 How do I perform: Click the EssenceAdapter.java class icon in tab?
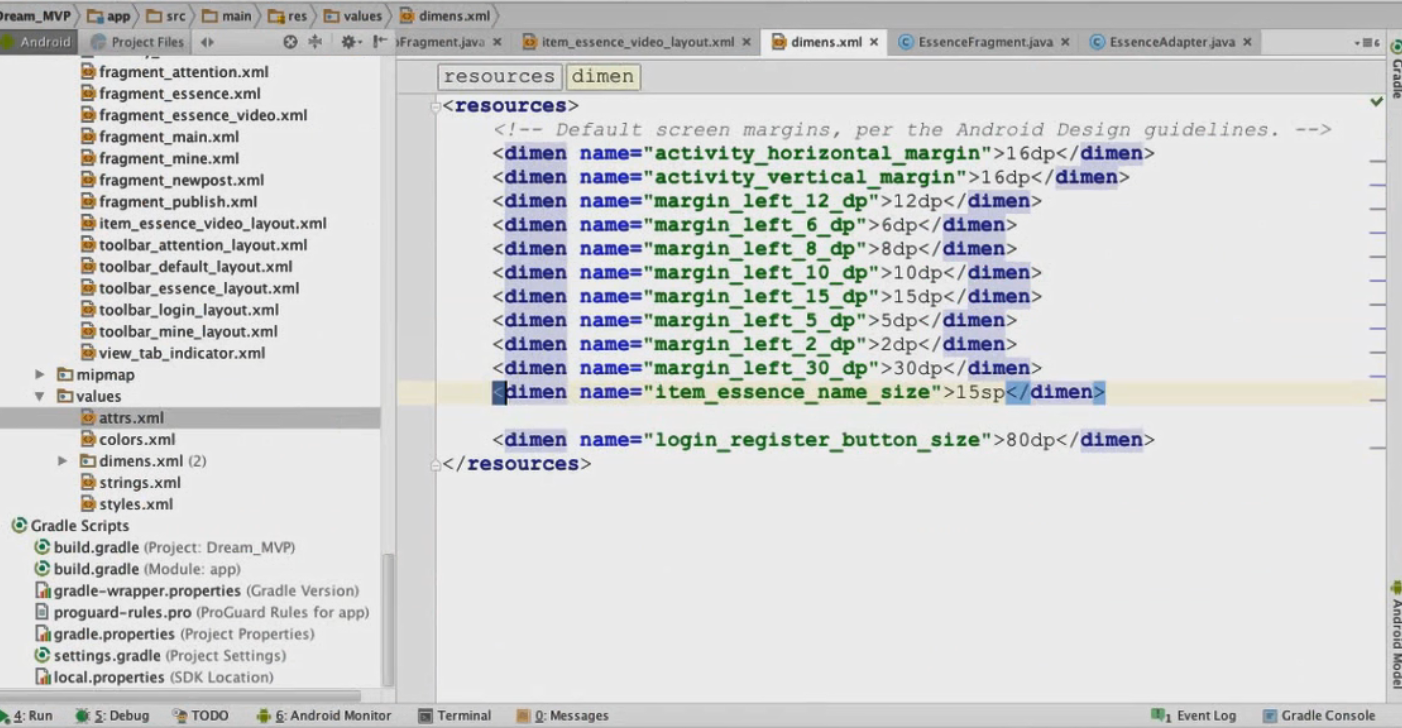click(x=1097, y=42)
